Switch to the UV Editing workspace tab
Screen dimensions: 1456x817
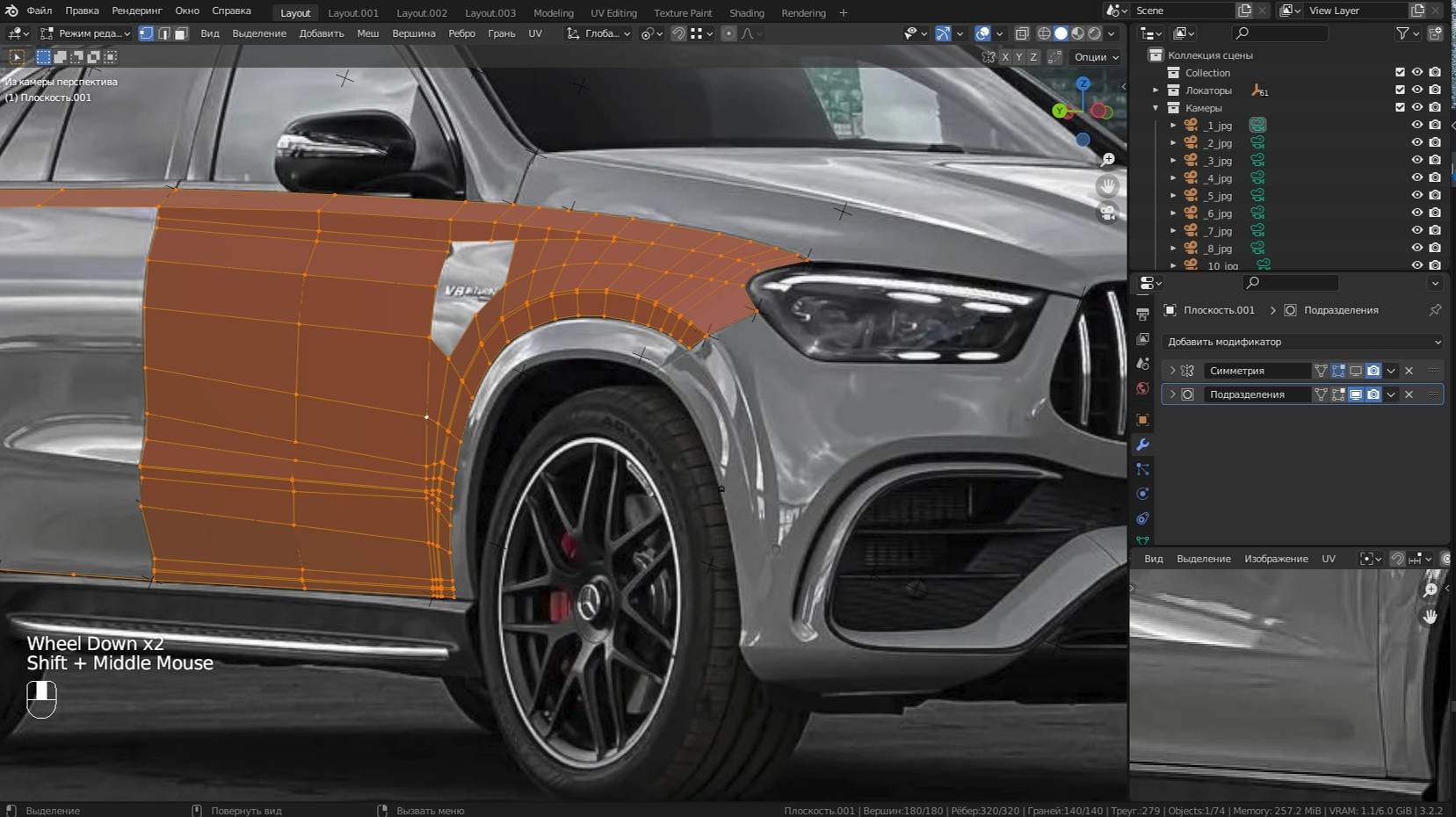coord(613,12)
